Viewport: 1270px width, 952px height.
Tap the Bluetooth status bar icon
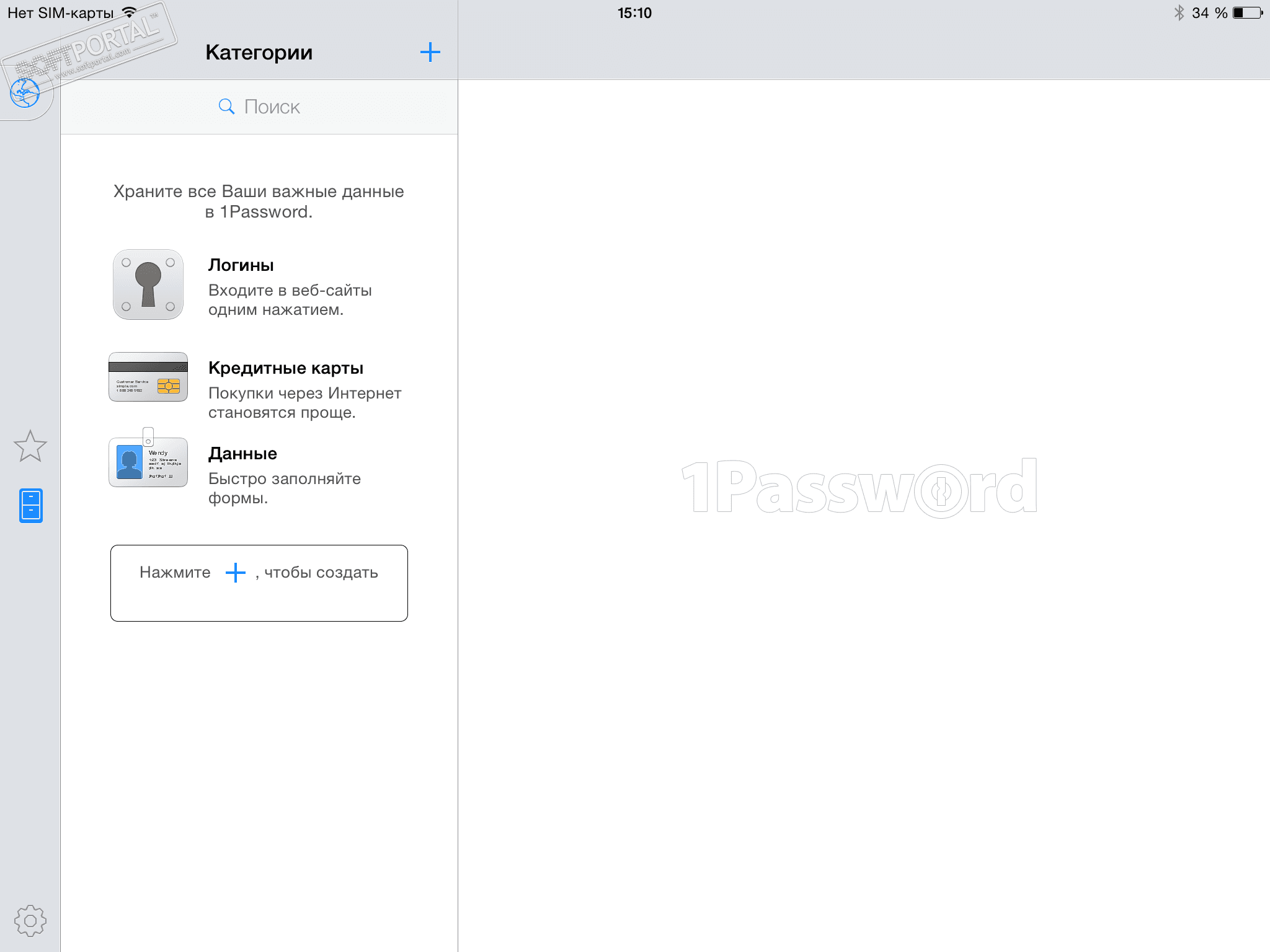[x=1179, y=13]
